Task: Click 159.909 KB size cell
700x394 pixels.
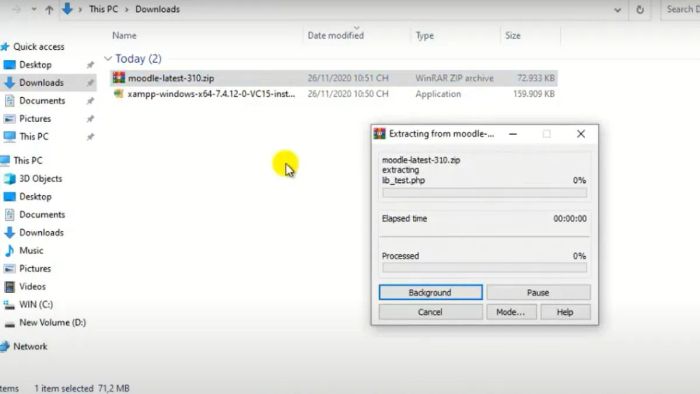Action: coord(534,94)
